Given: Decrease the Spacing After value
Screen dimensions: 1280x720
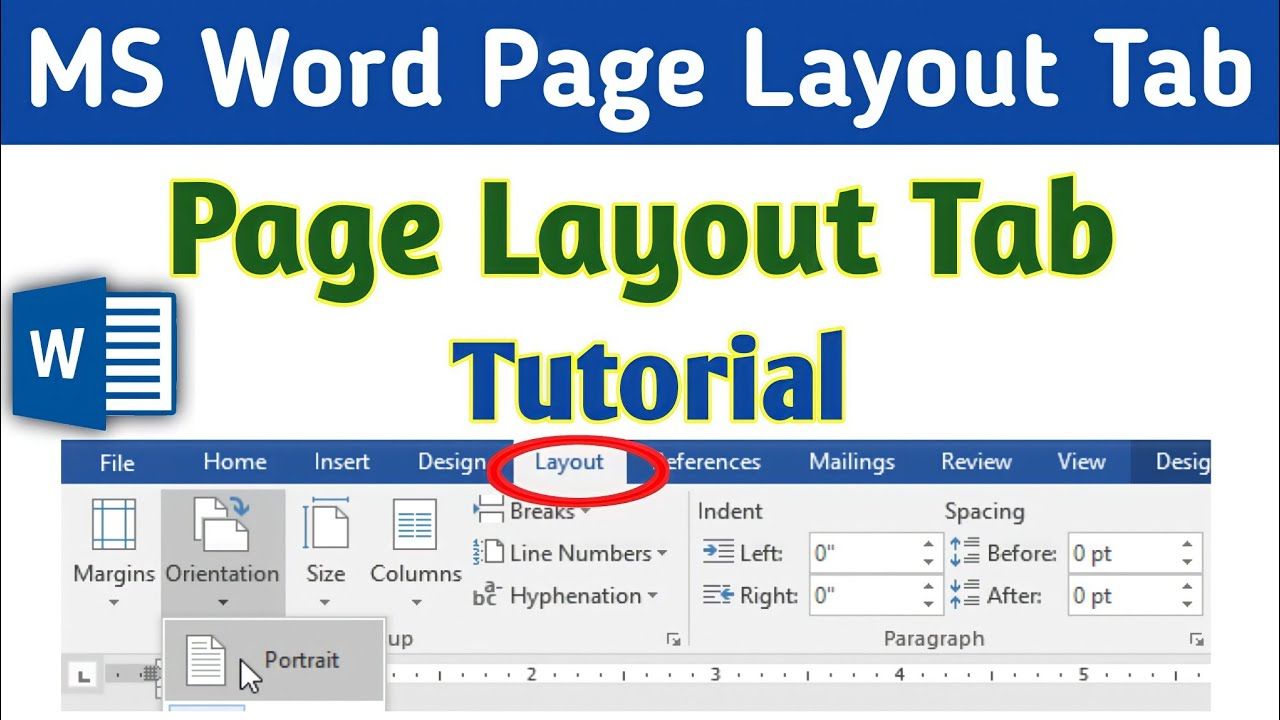Looking at the screenshot, I should [x=1187, y=605].
